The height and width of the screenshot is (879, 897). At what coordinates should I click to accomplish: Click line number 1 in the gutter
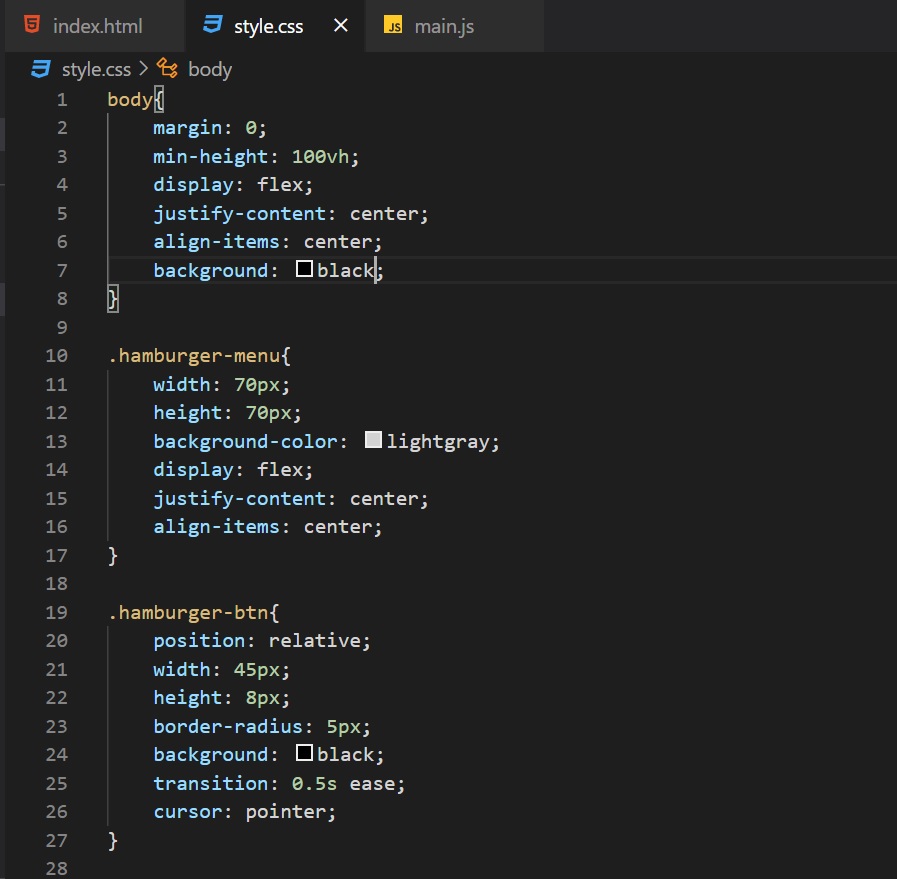[62, 100]
